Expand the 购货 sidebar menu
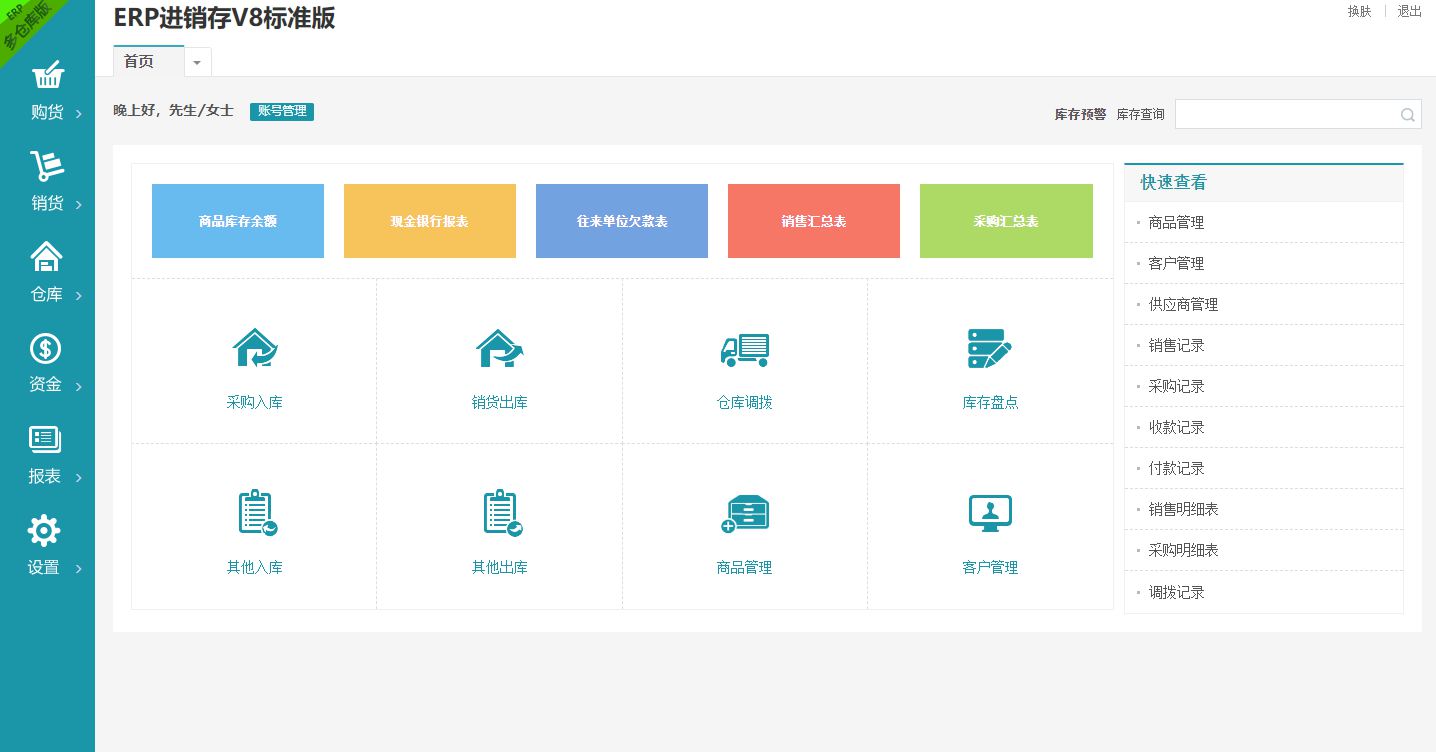This screenshot has width=1436, height=752. [47, 92]
